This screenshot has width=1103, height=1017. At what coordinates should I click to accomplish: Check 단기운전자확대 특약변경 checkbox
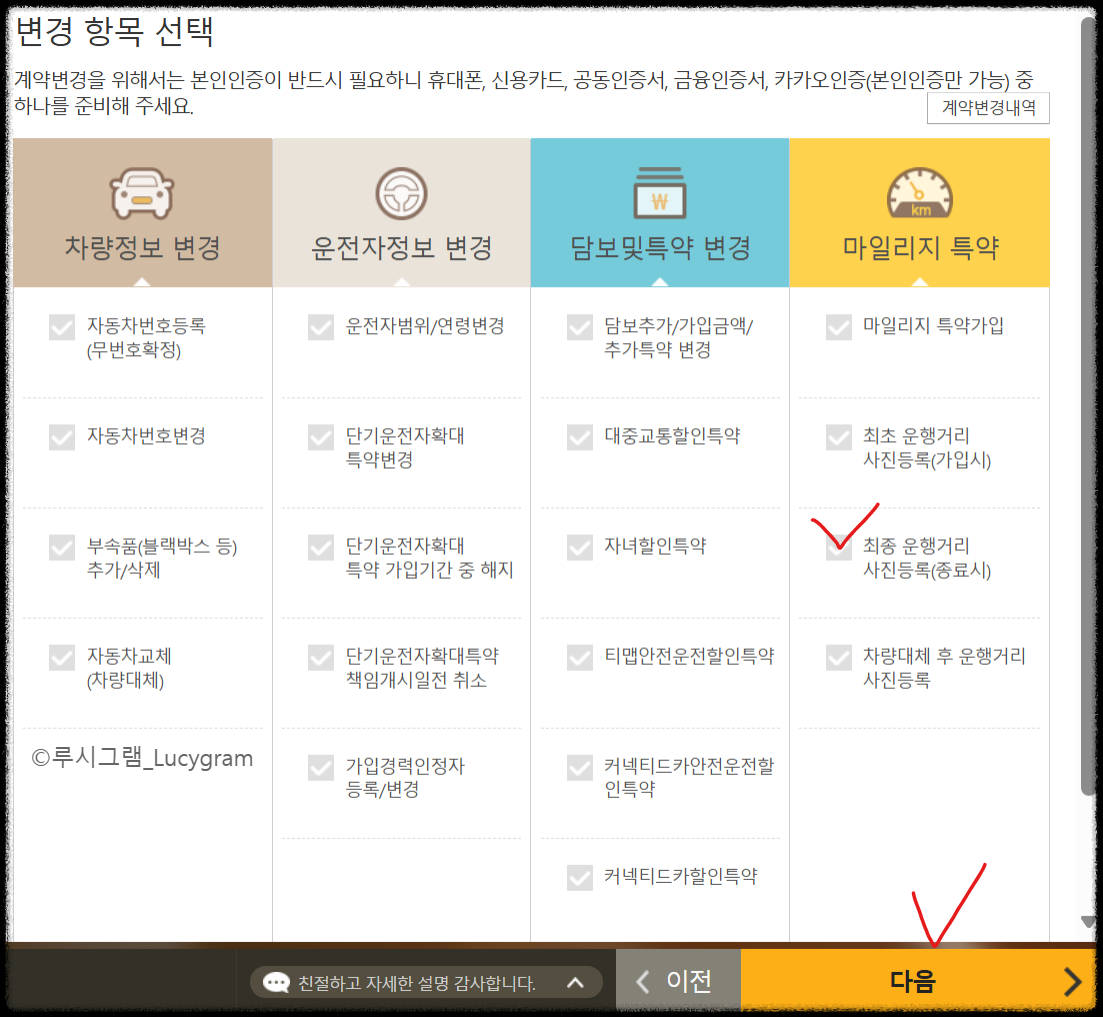point(321,437)
